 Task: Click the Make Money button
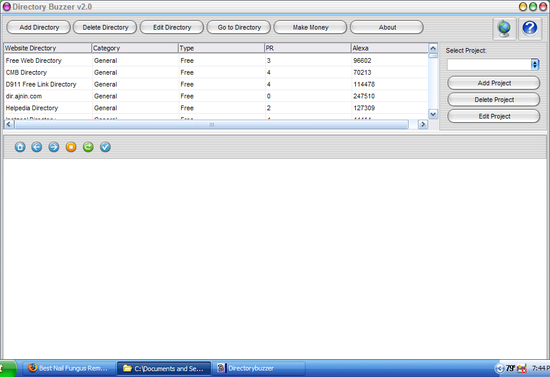pos(310,27)
